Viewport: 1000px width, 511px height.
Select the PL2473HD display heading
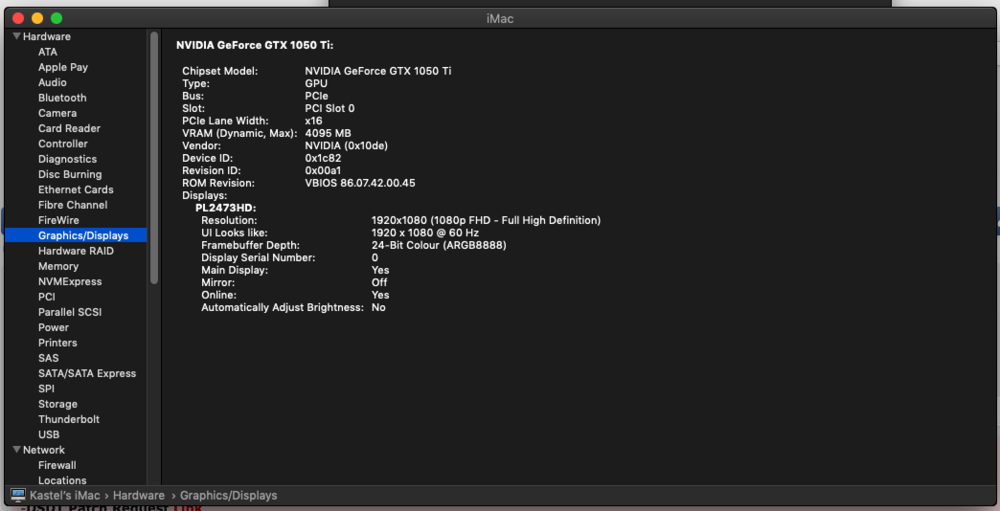click(225, 208)
